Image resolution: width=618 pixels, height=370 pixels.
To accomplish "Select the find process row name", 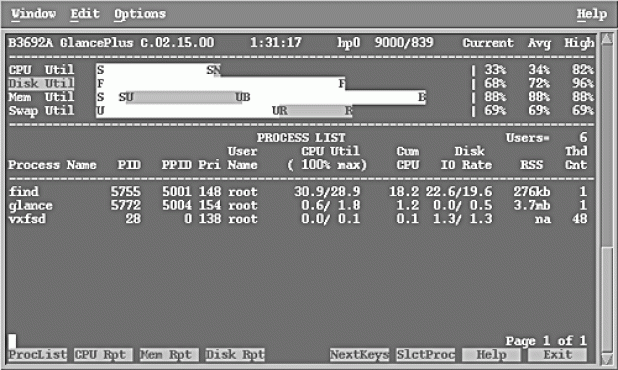I will coord(24,192).
